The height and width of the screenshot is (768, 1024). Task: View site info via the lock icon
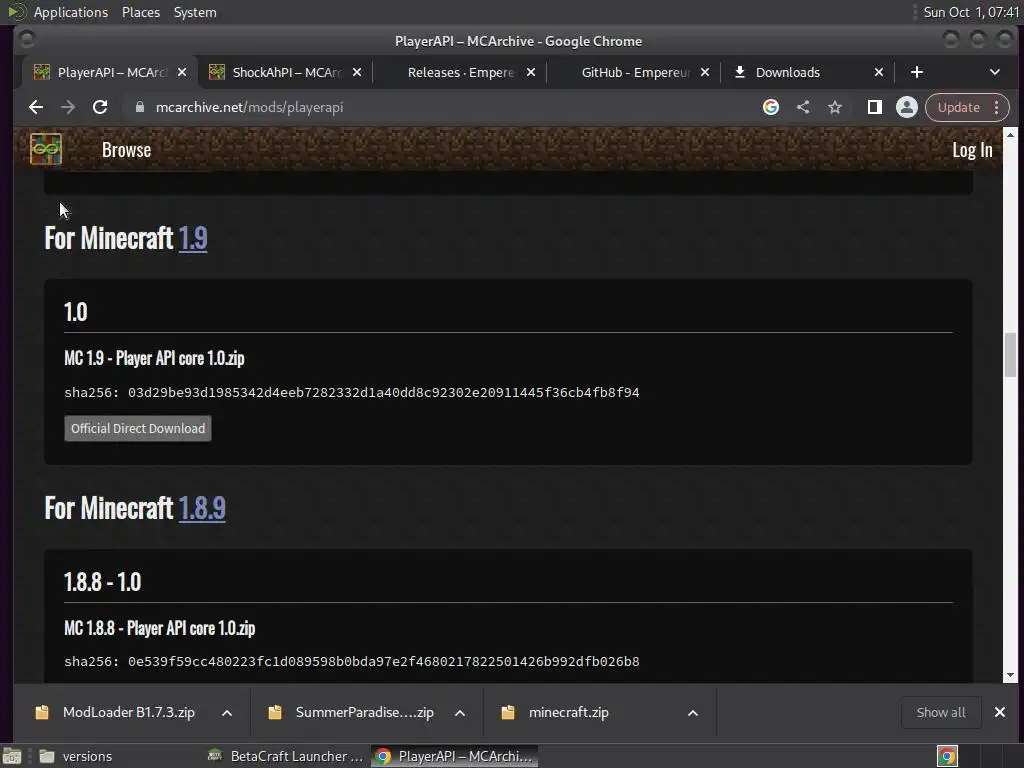(140, 107)
